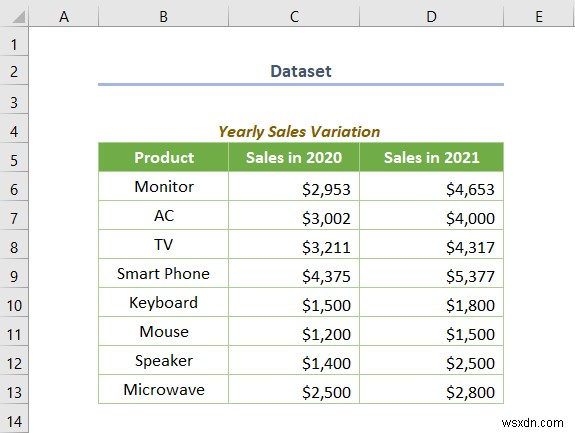Select column A header
This screenshot has width=575, height=433.
coord(64,16)
